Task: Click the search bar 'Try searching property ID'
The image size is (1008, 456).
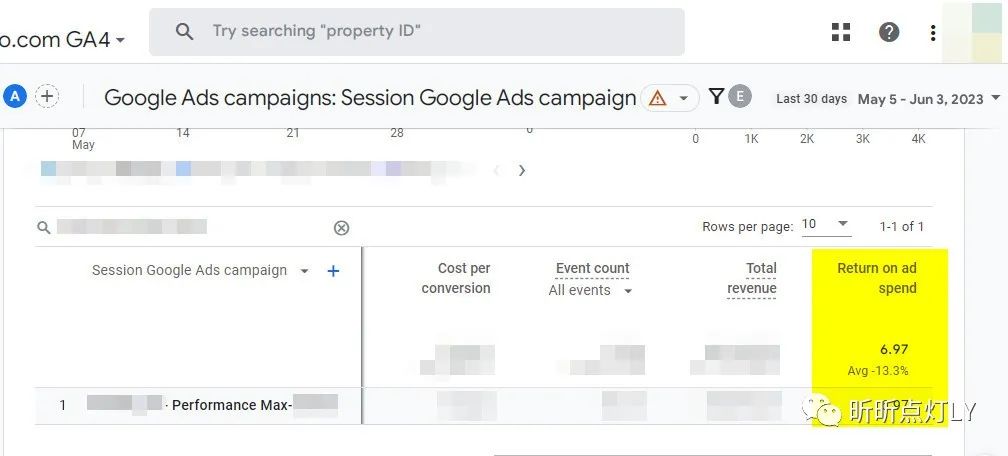Action: [417, 32]
